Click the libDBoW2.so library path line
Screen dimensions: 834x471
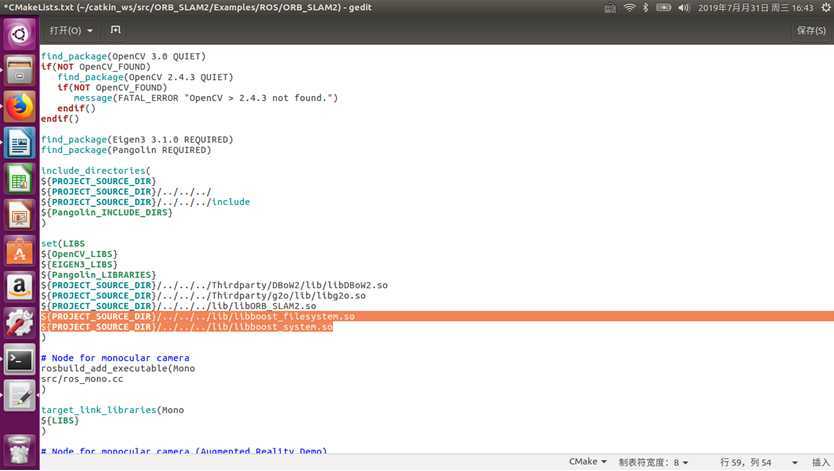click(x=214, y=285)
